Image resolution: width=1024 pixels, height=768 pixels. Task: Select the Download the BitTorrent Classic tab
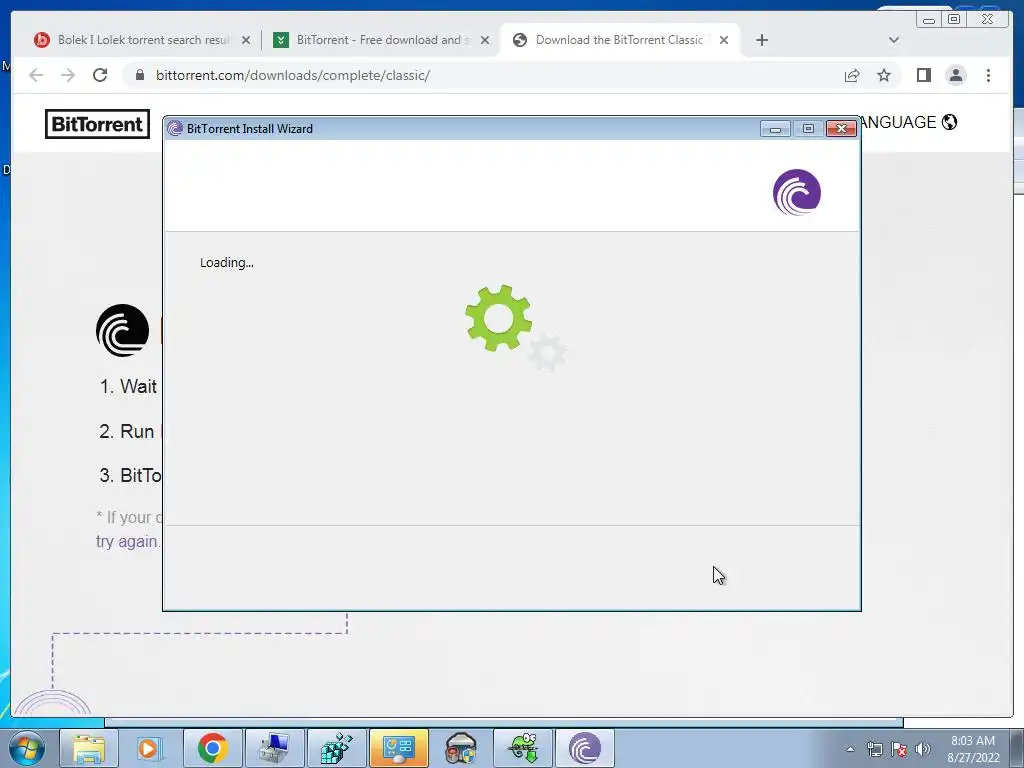tap(619, 40)
